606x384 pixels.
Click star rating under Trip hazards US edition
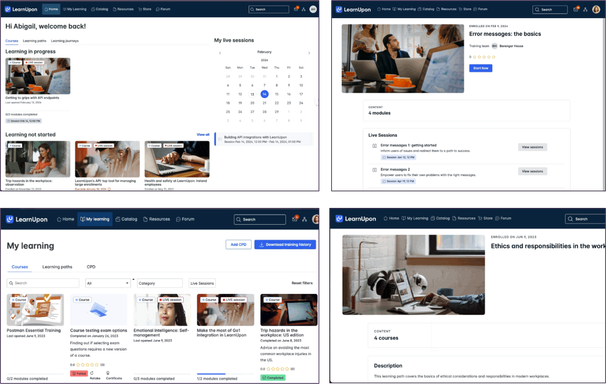pos(277,369)
